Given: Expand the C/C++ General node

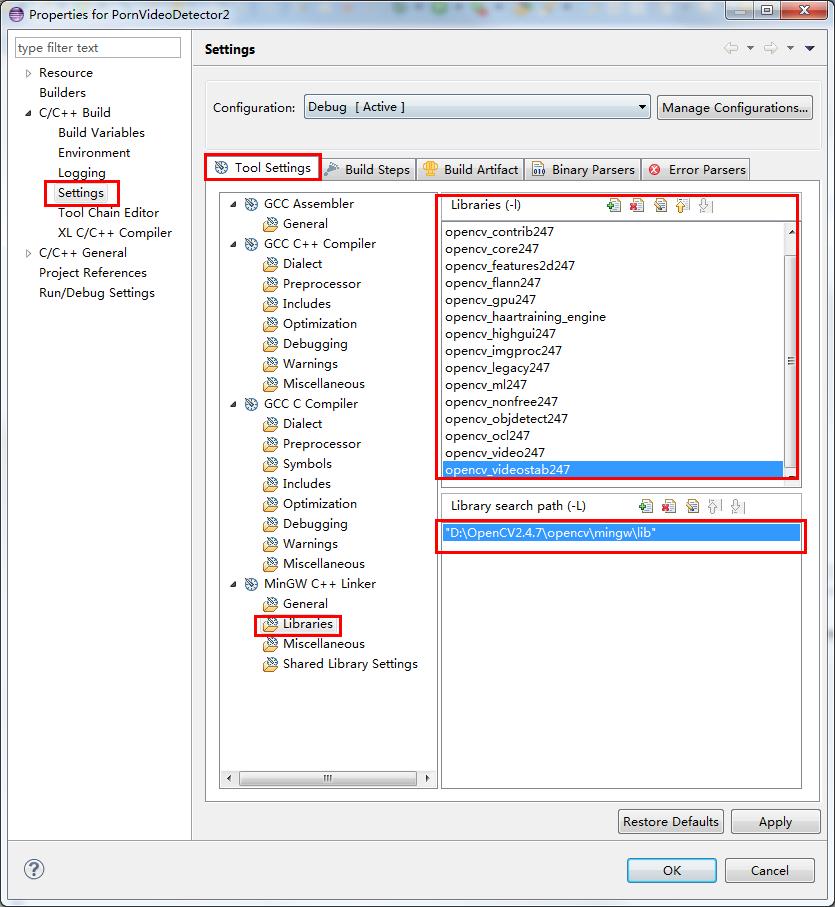Looking at the screenshot, I should 28,253.
